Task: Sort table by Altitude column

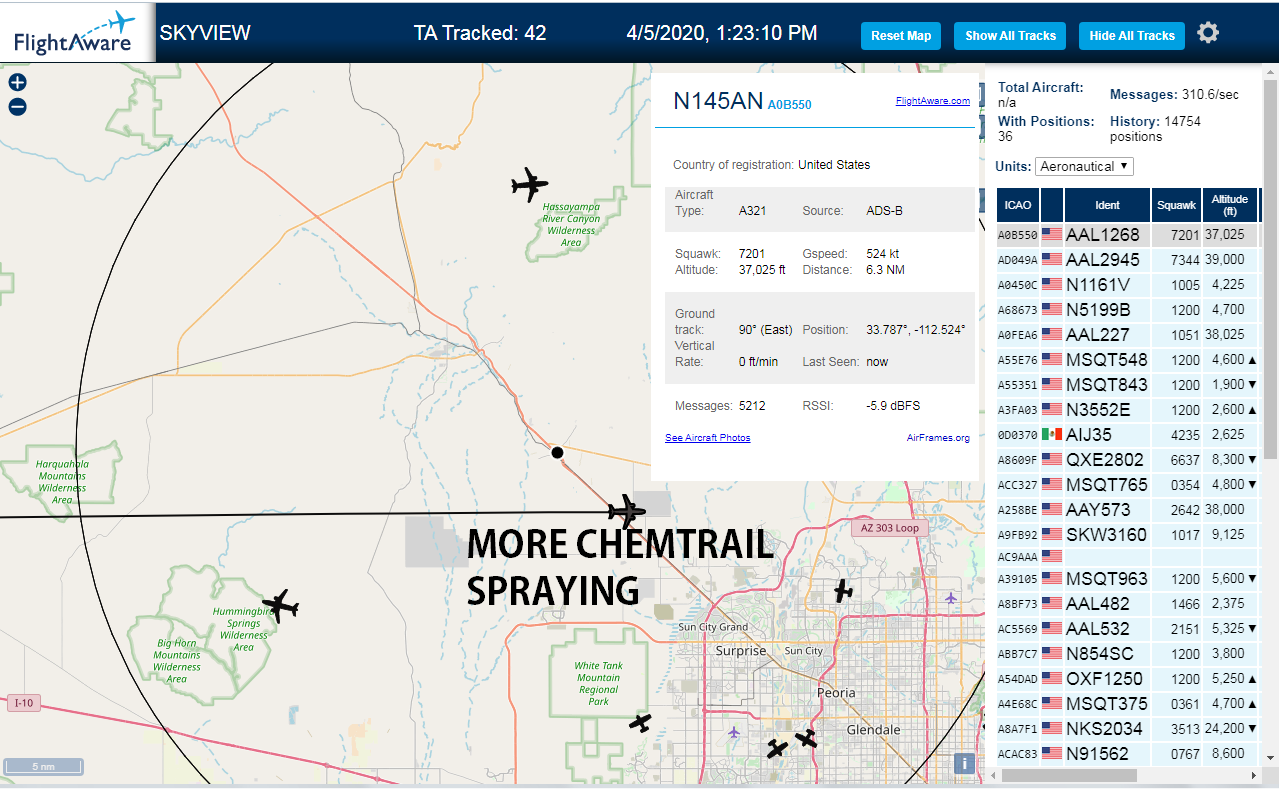Action: pos(1230,205)
